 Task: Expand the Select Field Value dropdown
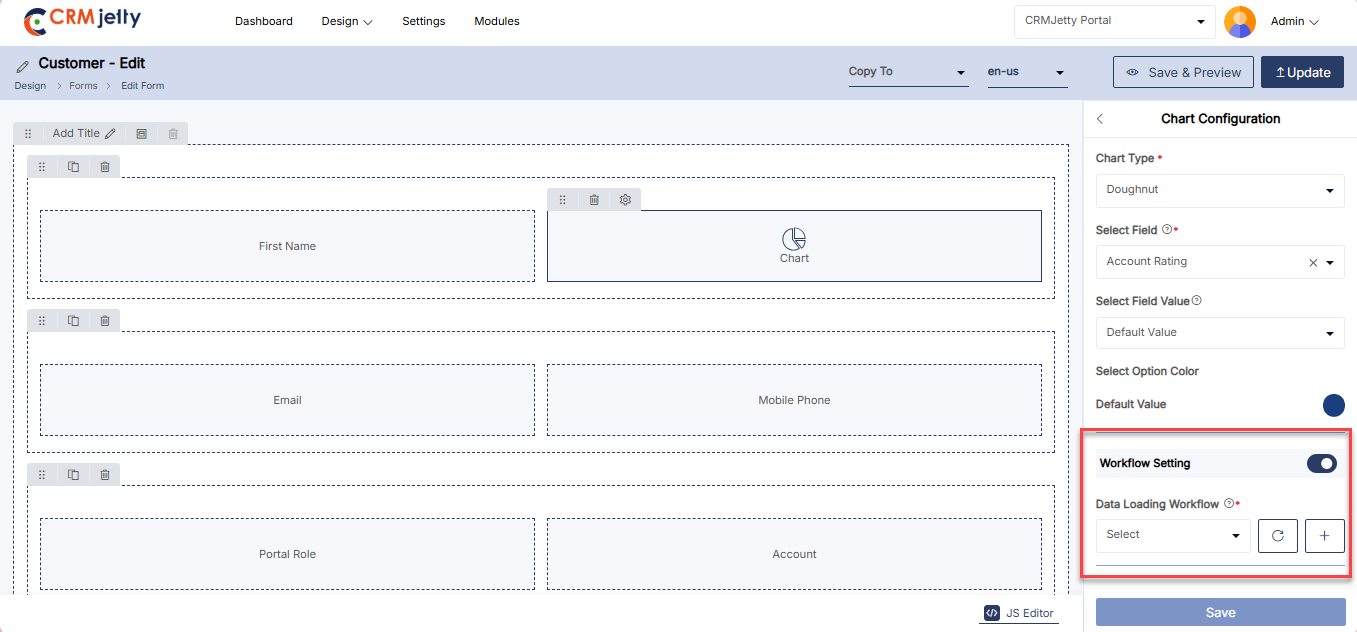coord(1219,333)
